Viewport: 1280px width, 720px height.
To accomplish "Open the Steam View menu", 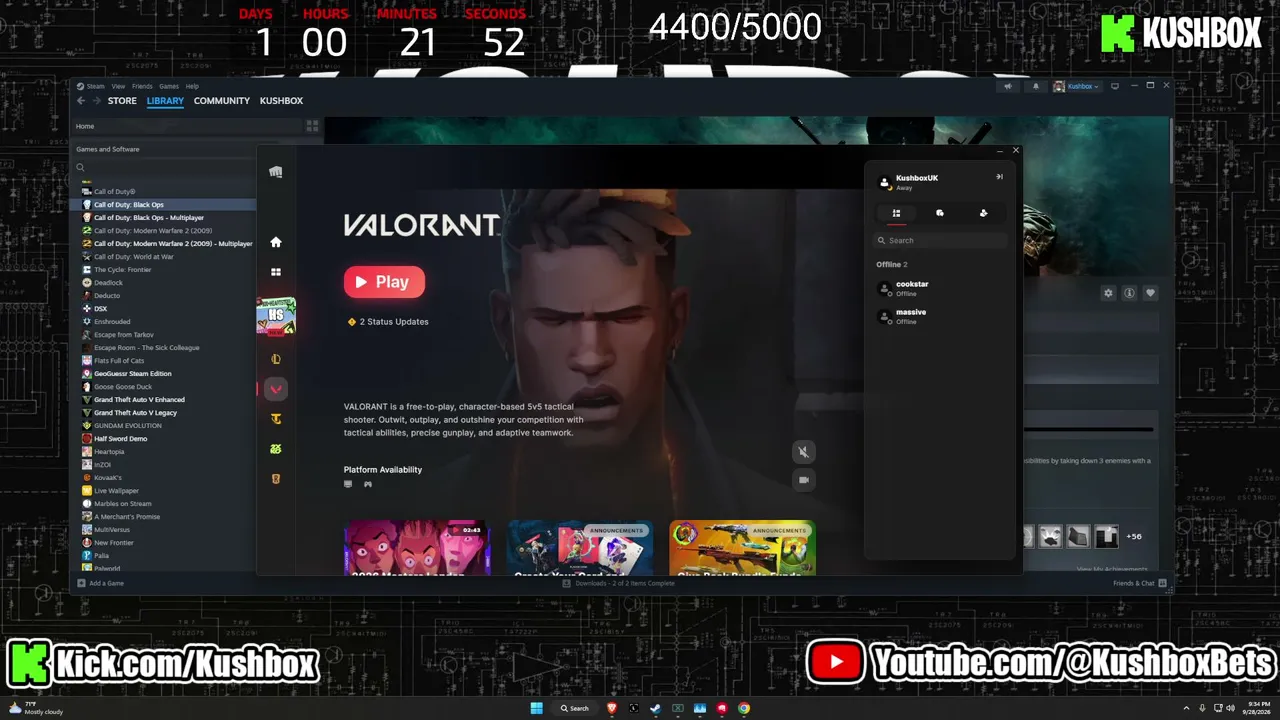I will click(x=118, y=86).
